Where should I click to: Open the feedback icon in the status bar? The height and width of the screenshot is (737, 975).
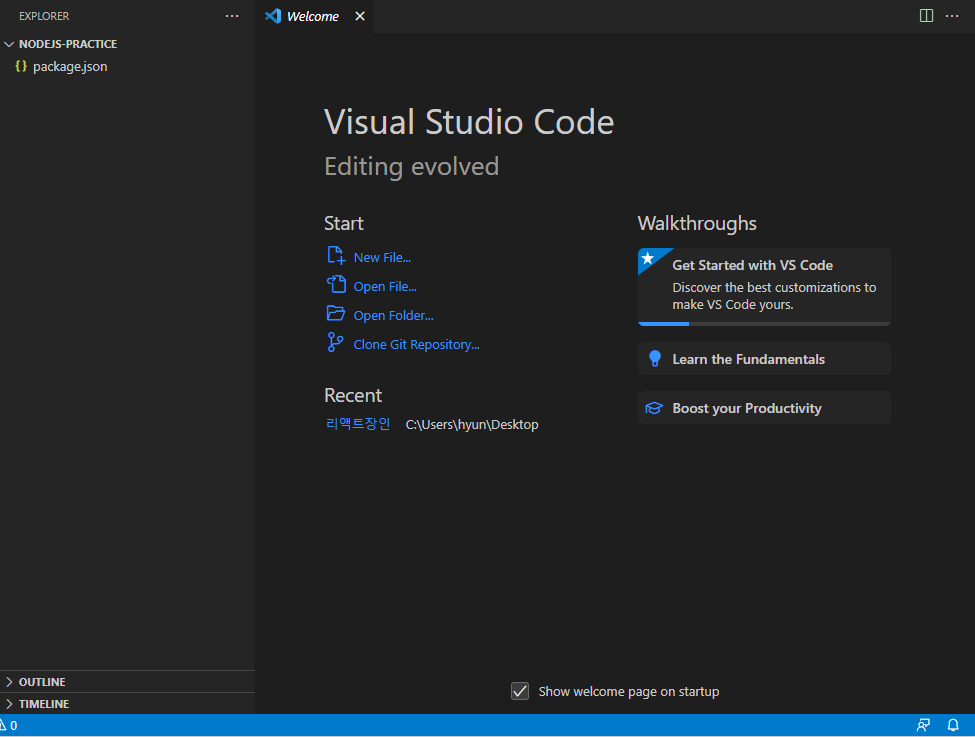[923, 725]
